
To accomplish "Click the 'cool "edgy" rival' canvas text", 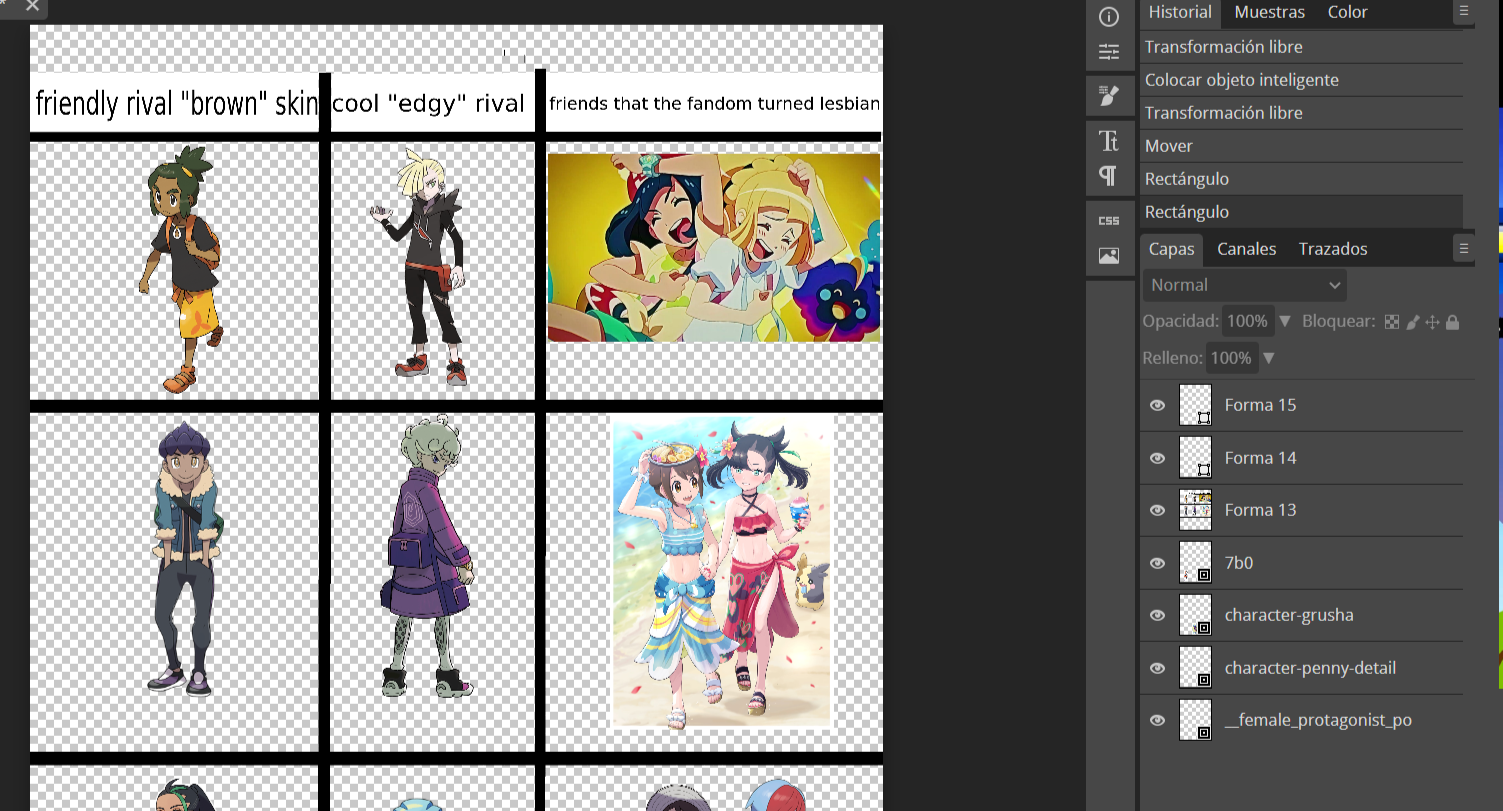I will click(428, 103).
